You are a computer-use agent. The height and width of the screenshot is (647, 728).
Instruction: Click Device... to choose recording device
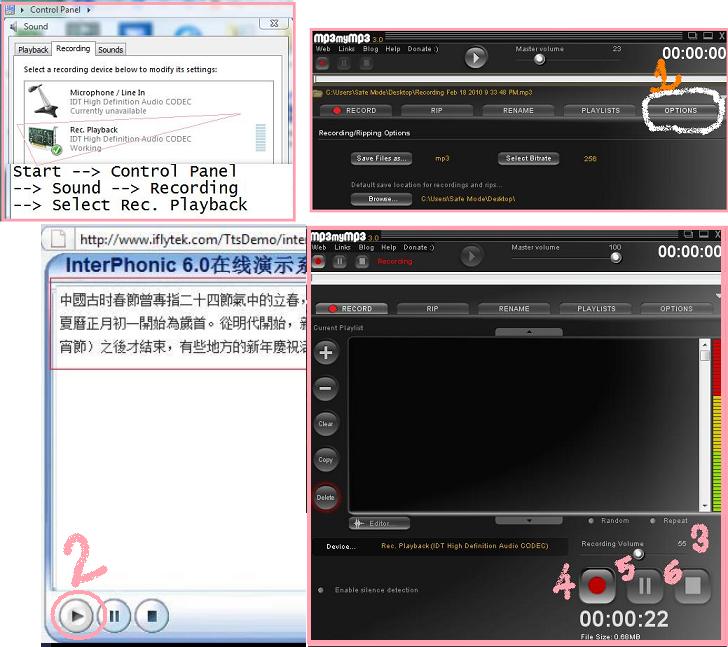(341, 547)
